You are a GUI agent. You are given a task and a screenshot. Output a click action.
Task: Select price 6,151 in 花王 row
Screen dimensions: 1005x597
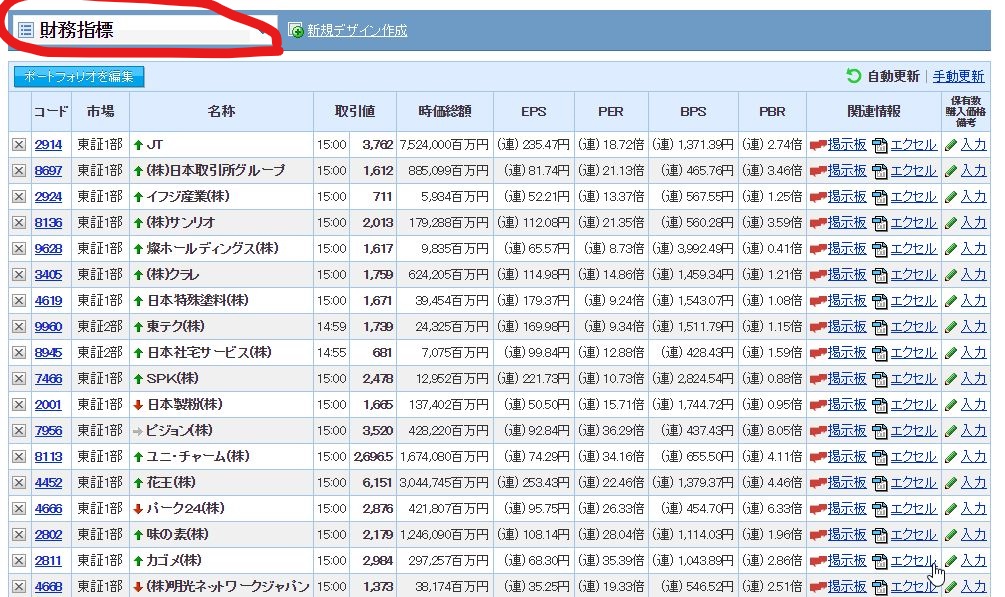pos(377,482)
